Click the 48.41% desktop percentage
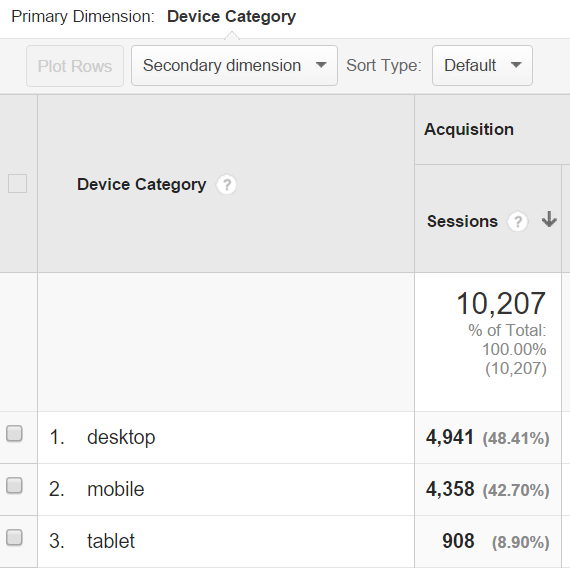This screenshot has width=570, height=568. pyautogui.click(x=516, y=438)
